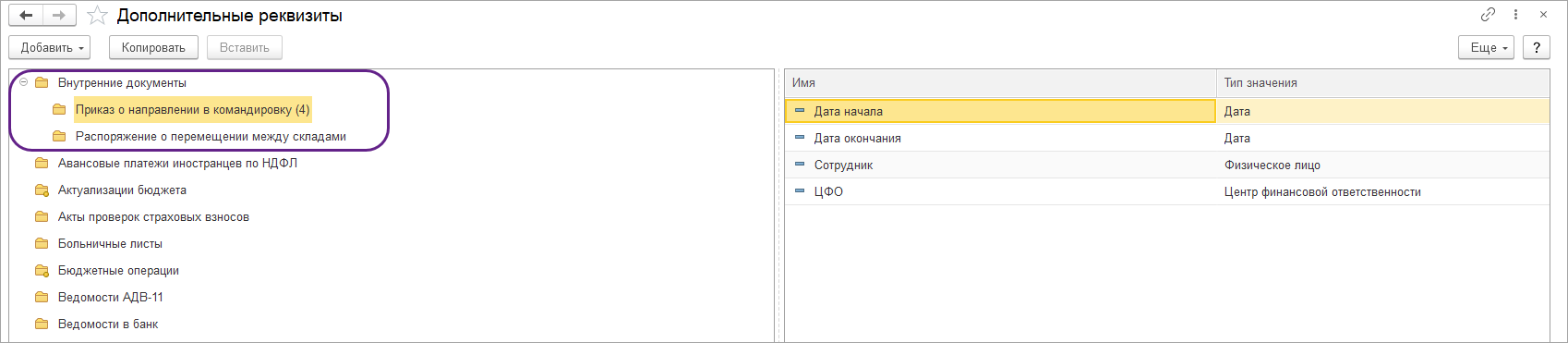
Task: Select Приказ о направлении в командировку (4)
Action: tap(192, 109)
